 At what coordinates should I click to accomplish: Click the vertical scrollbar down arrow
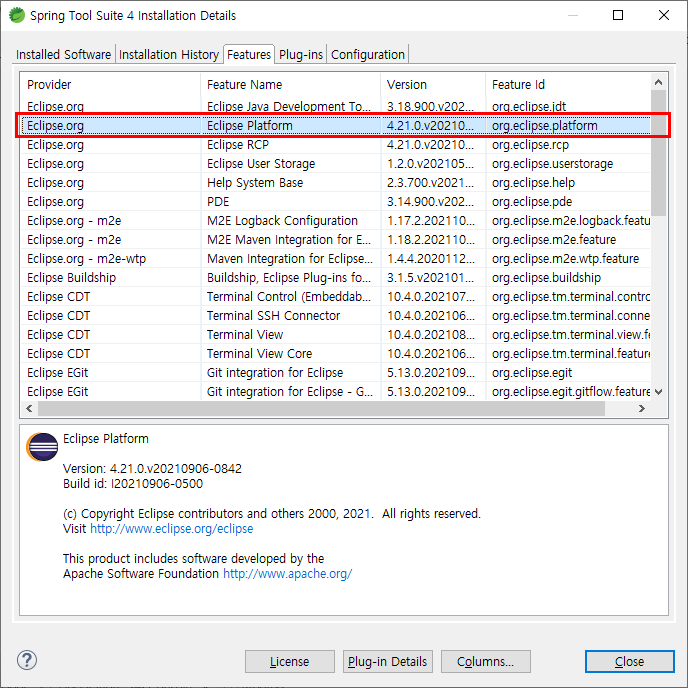click(658, 391)
